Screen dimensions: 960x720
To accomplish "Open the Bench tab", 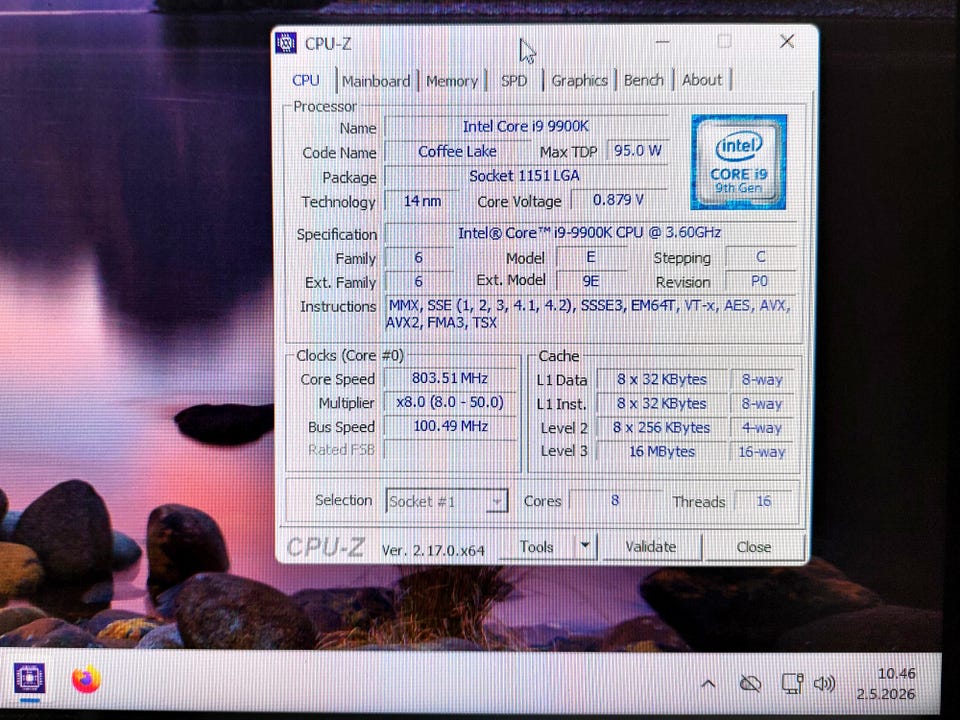I will tap(643, 80).
